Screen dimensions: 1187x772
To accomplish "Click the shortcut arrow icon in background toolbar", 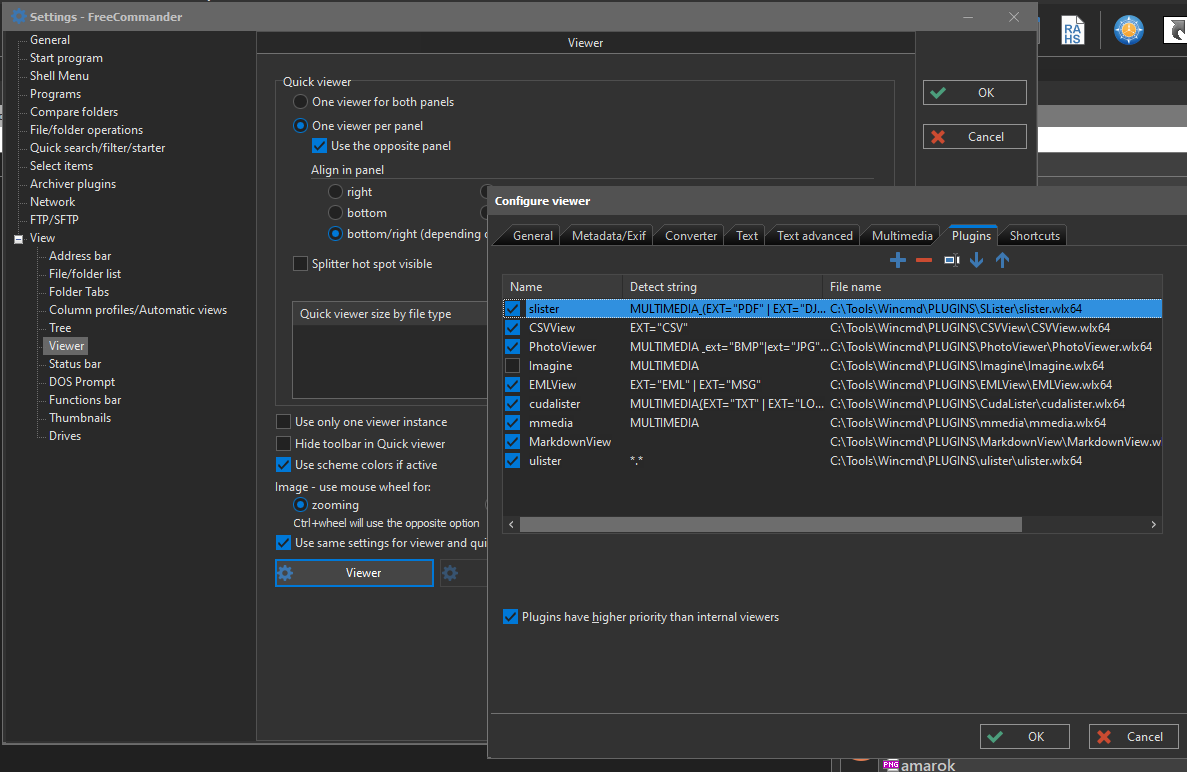I will (x=1176, y=30).
